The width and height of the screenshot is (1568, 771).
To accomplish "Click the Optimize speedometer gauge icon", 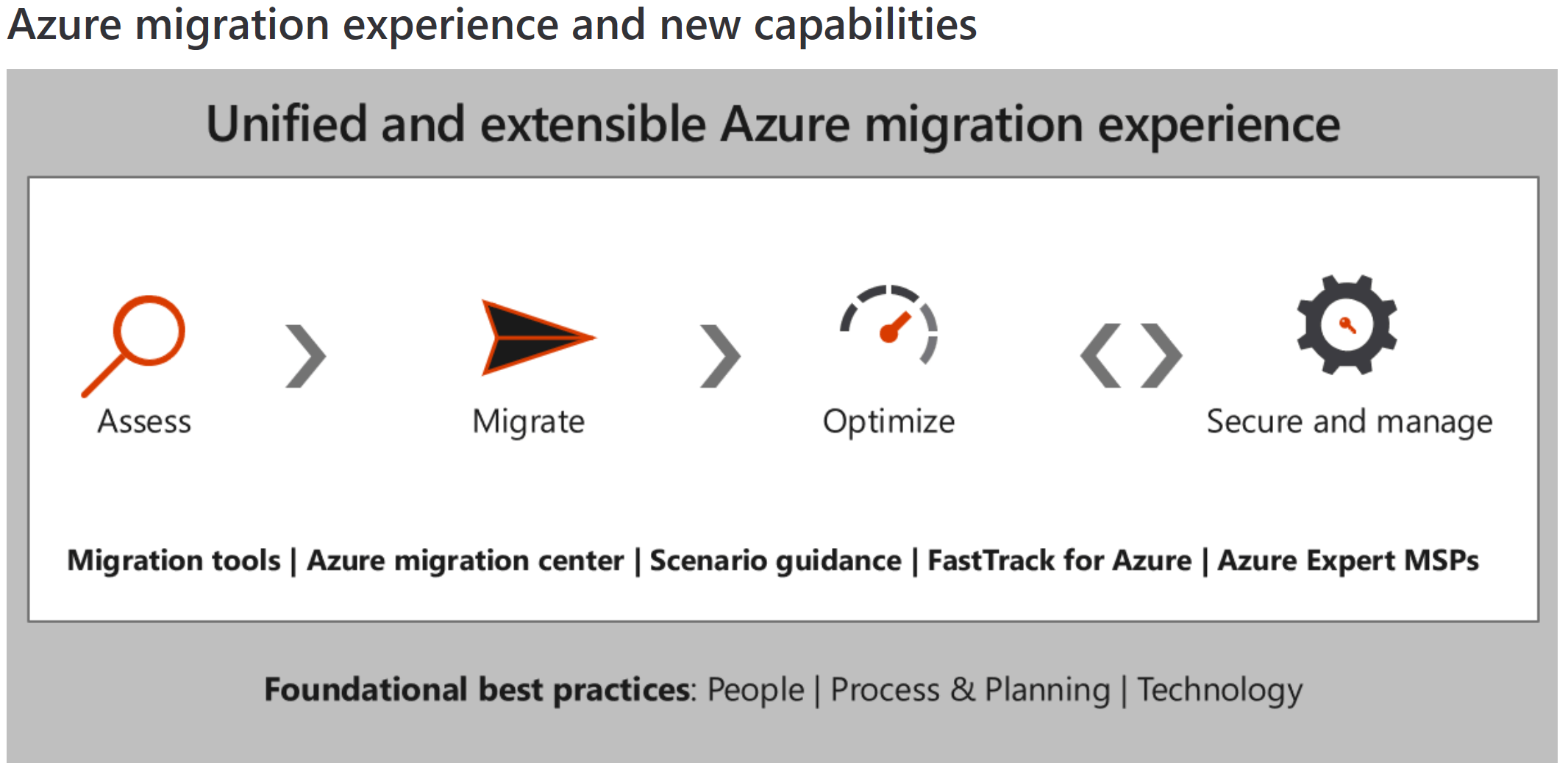I will point(889,324).
